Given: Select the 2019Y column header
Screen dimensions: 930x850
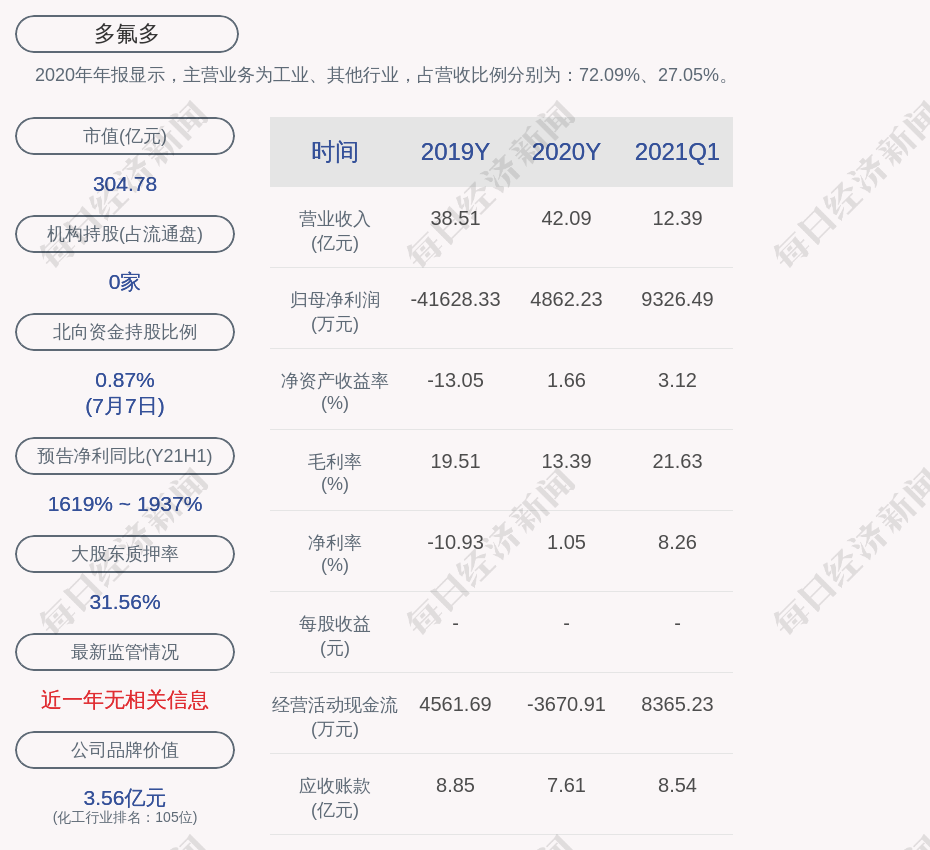Looking at the screenshot, I should [x=455, y=152].
